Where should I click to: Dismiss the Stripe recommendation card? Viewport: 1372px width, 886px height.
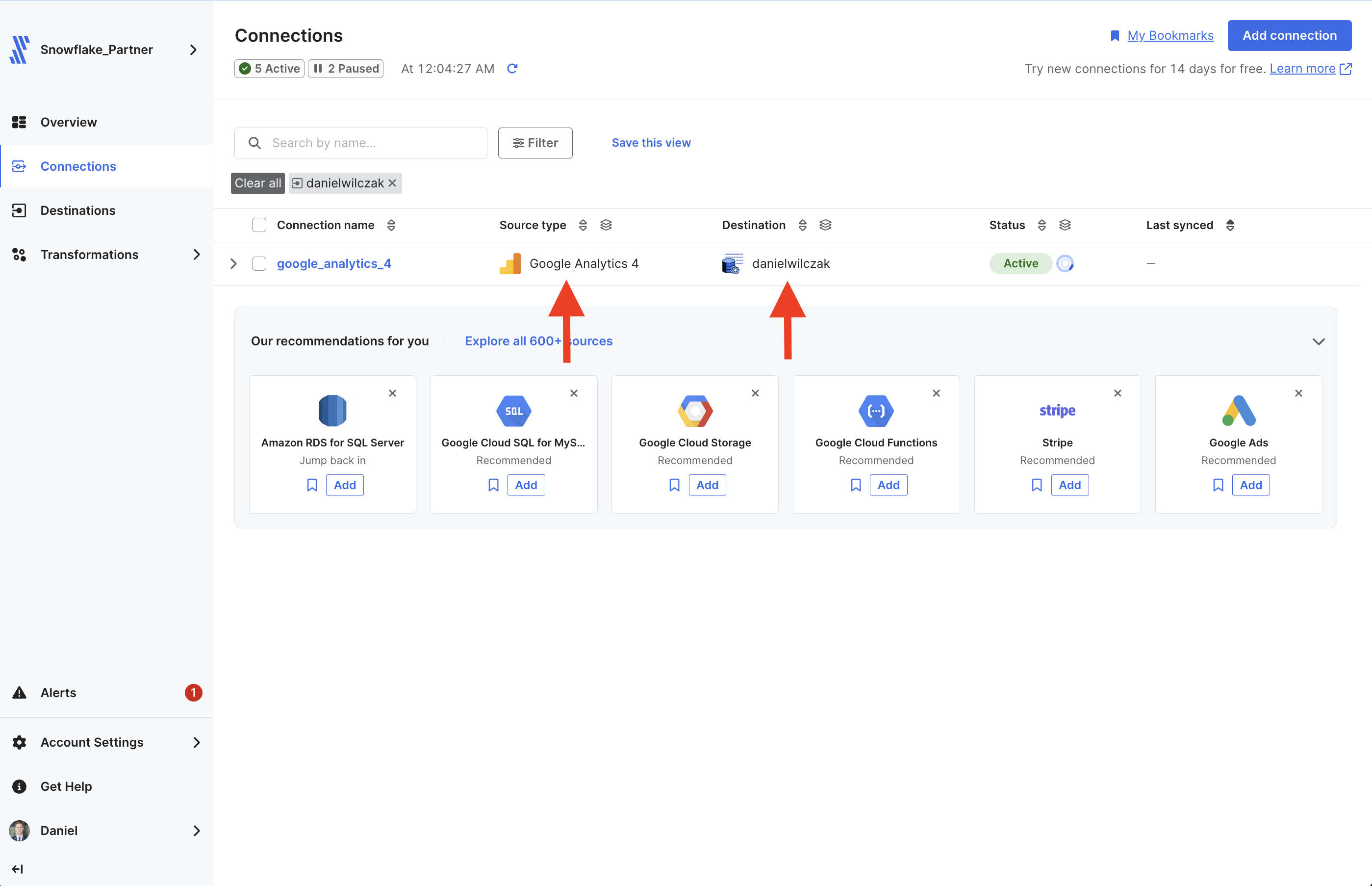[1118, 393]
